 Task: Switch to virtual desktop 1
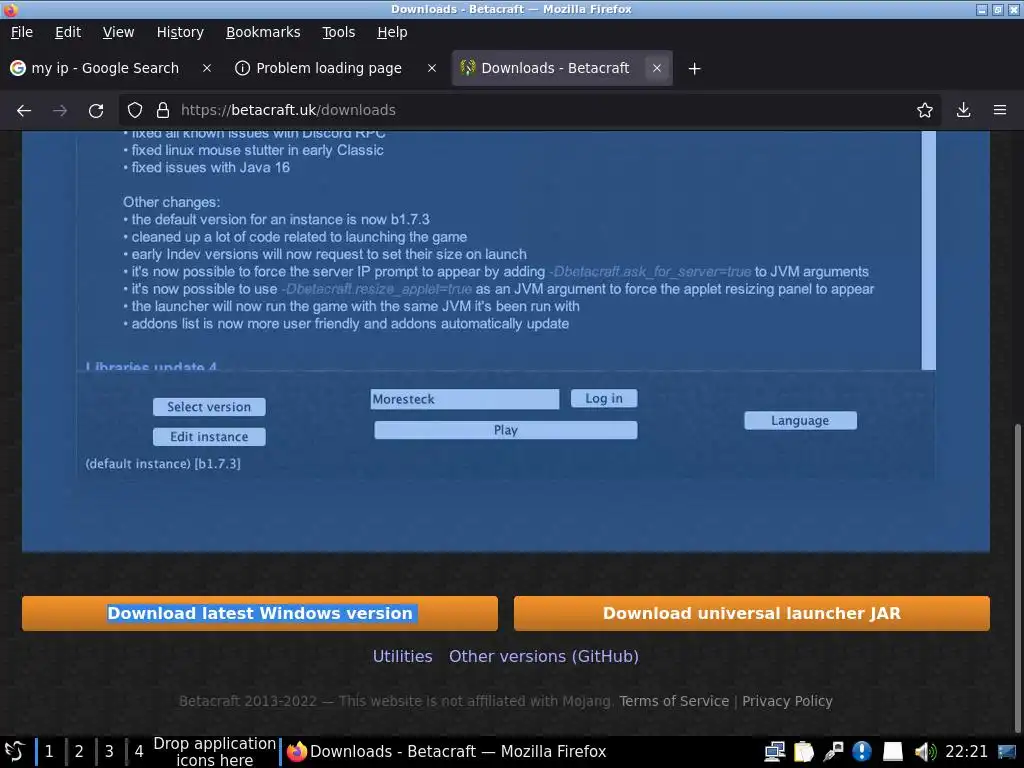(49, 752)
